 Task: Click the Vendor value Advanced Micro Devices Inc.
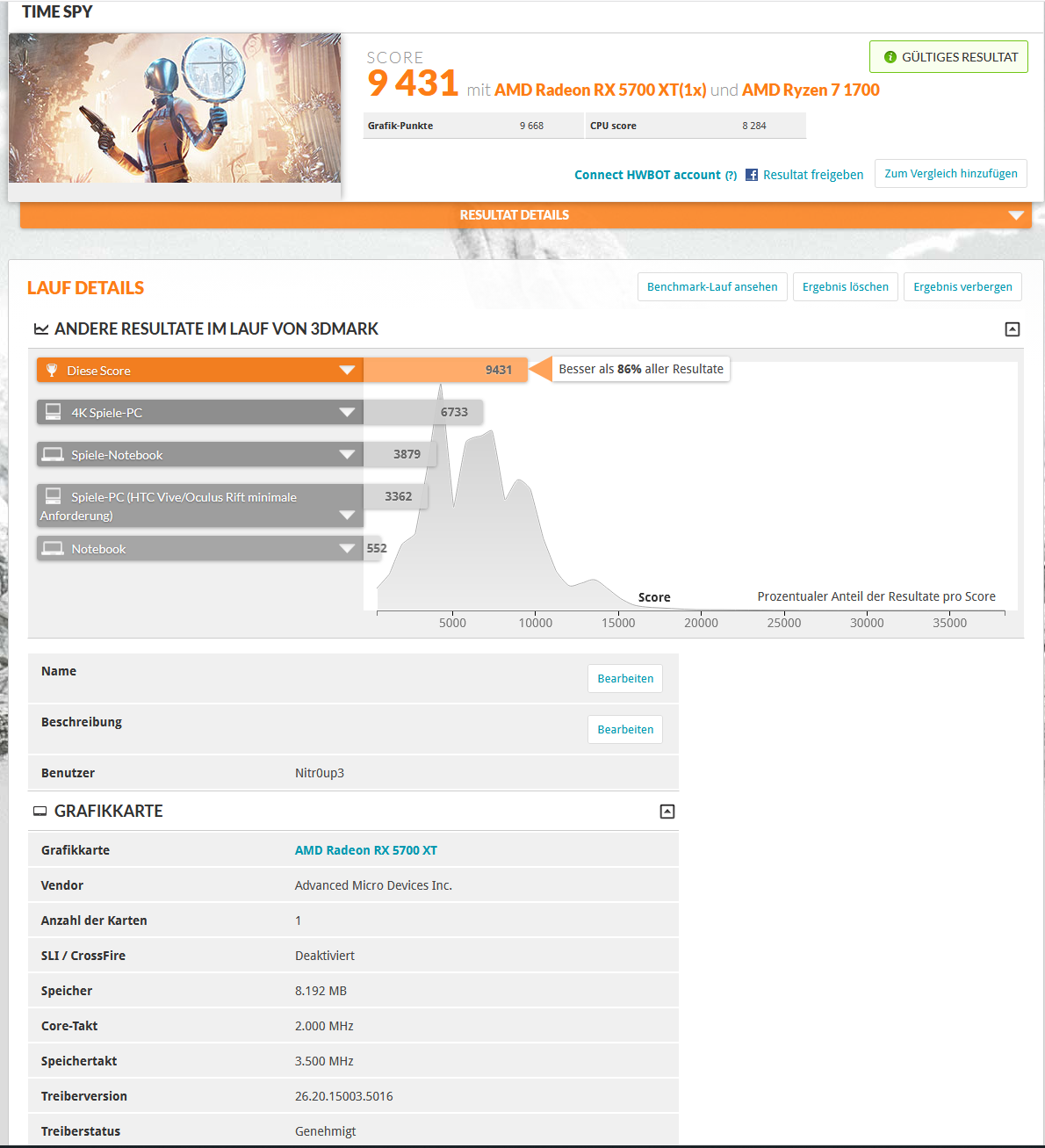pos(373,885)
